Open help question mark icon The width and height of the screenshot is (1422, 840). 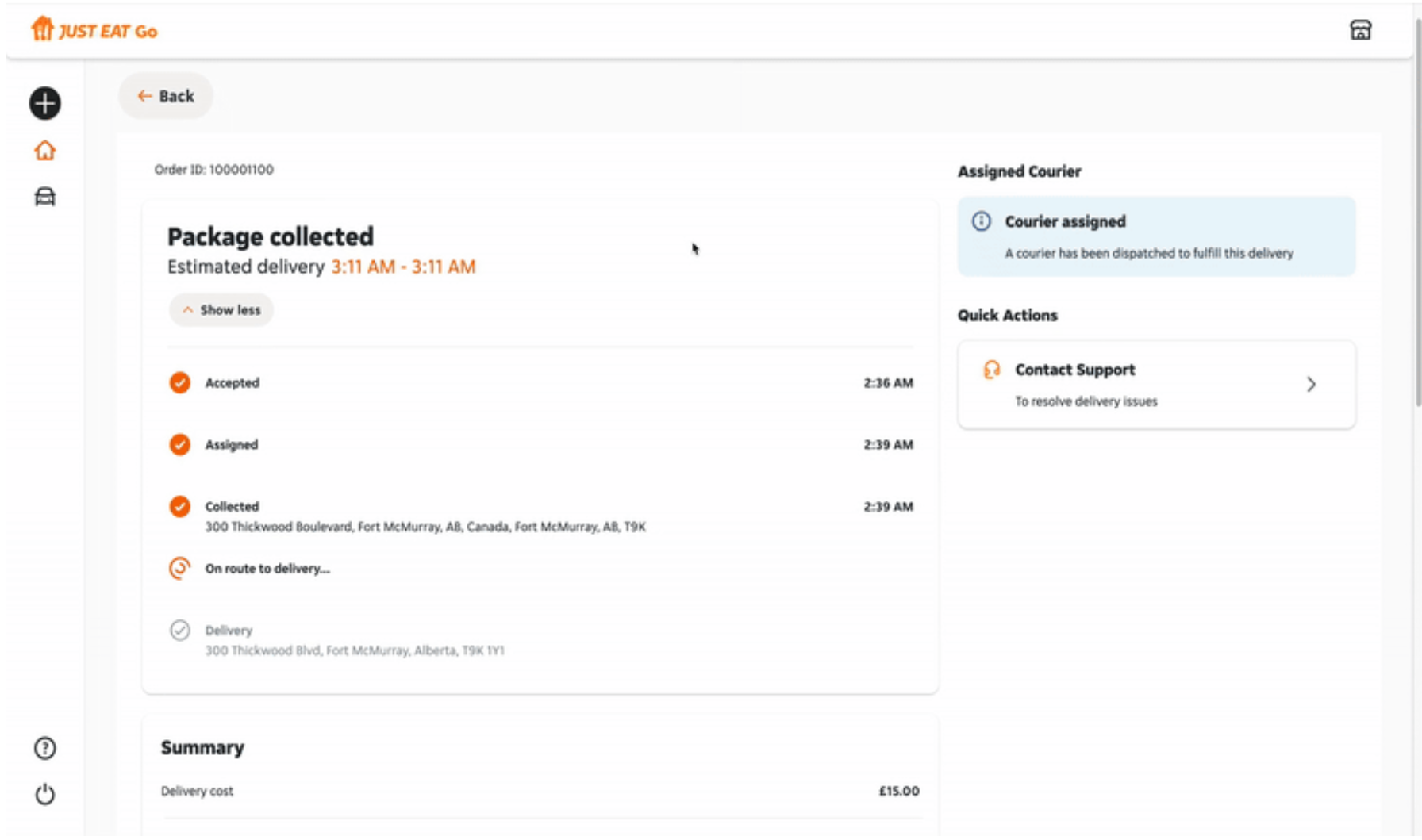point(45,748)
